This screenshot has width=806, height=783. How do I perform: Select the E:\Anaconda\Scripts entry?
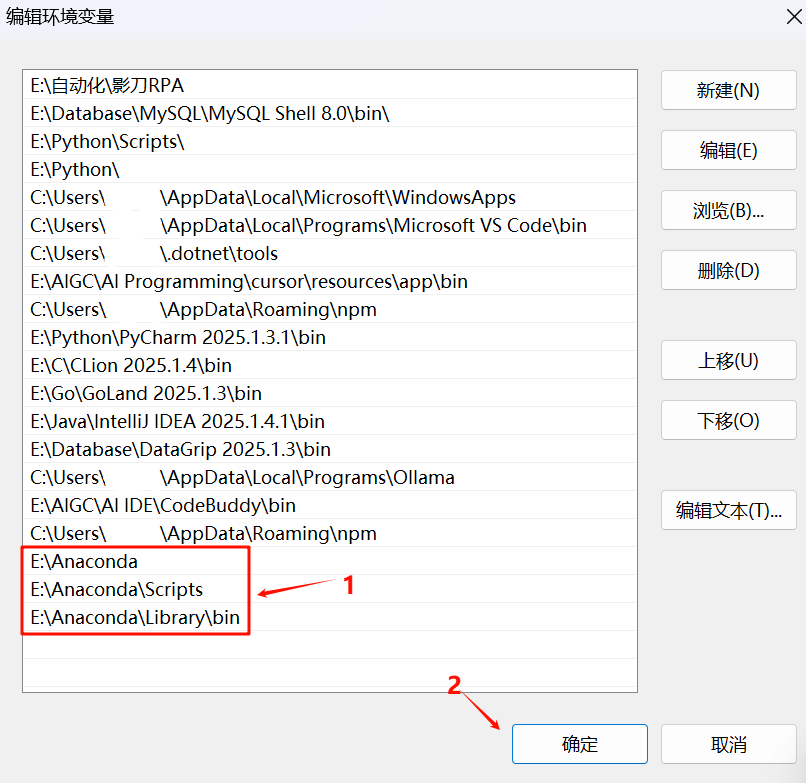pyautogui.click(x=117, y=590)
